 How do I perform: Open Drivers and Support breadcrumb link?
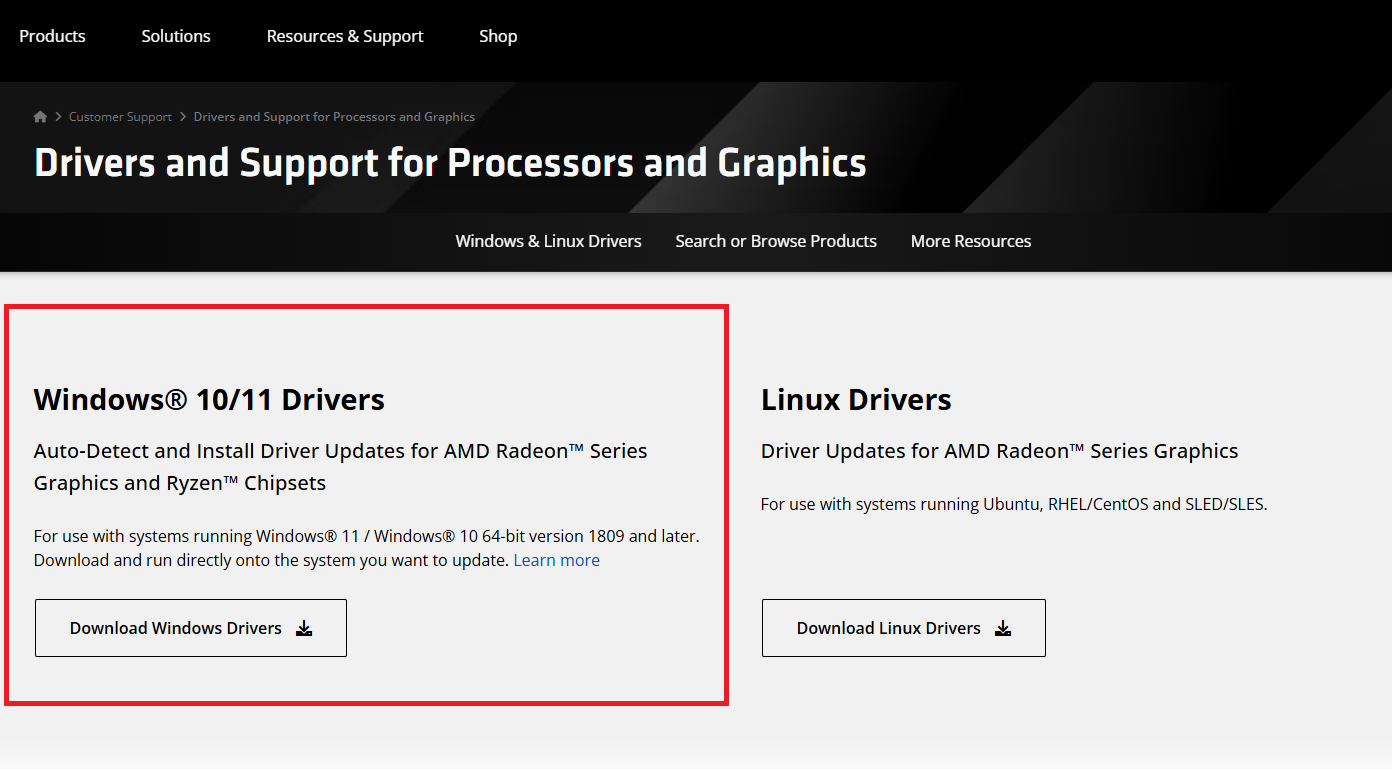[x=334, y=117]
